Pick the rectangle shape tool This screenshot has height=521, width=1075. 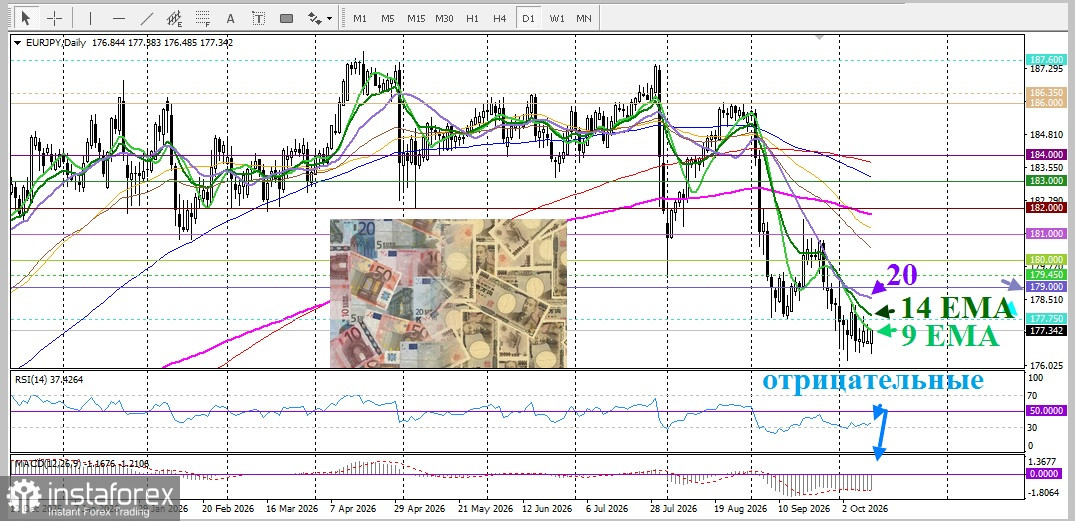287,18
